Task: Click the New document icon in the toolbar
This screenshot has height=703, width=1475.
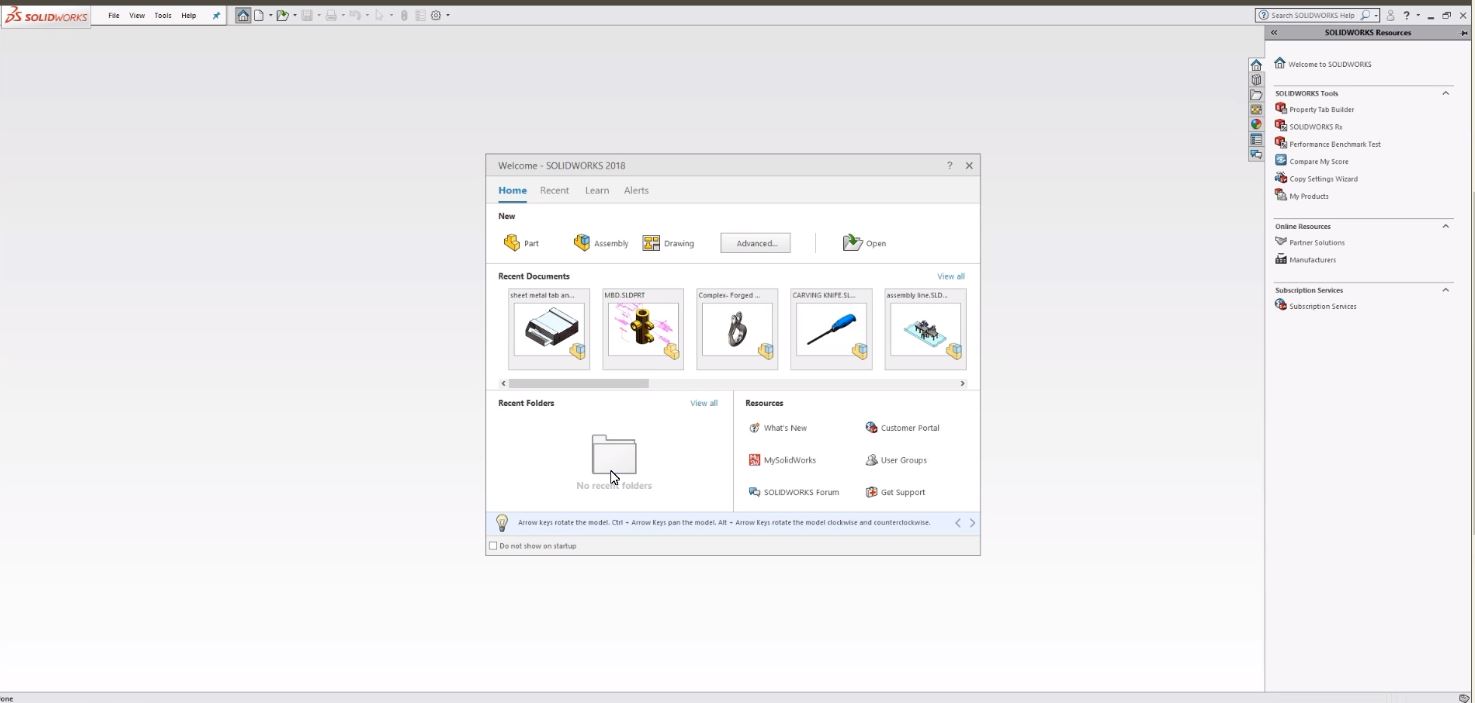Action: (259, 15)
